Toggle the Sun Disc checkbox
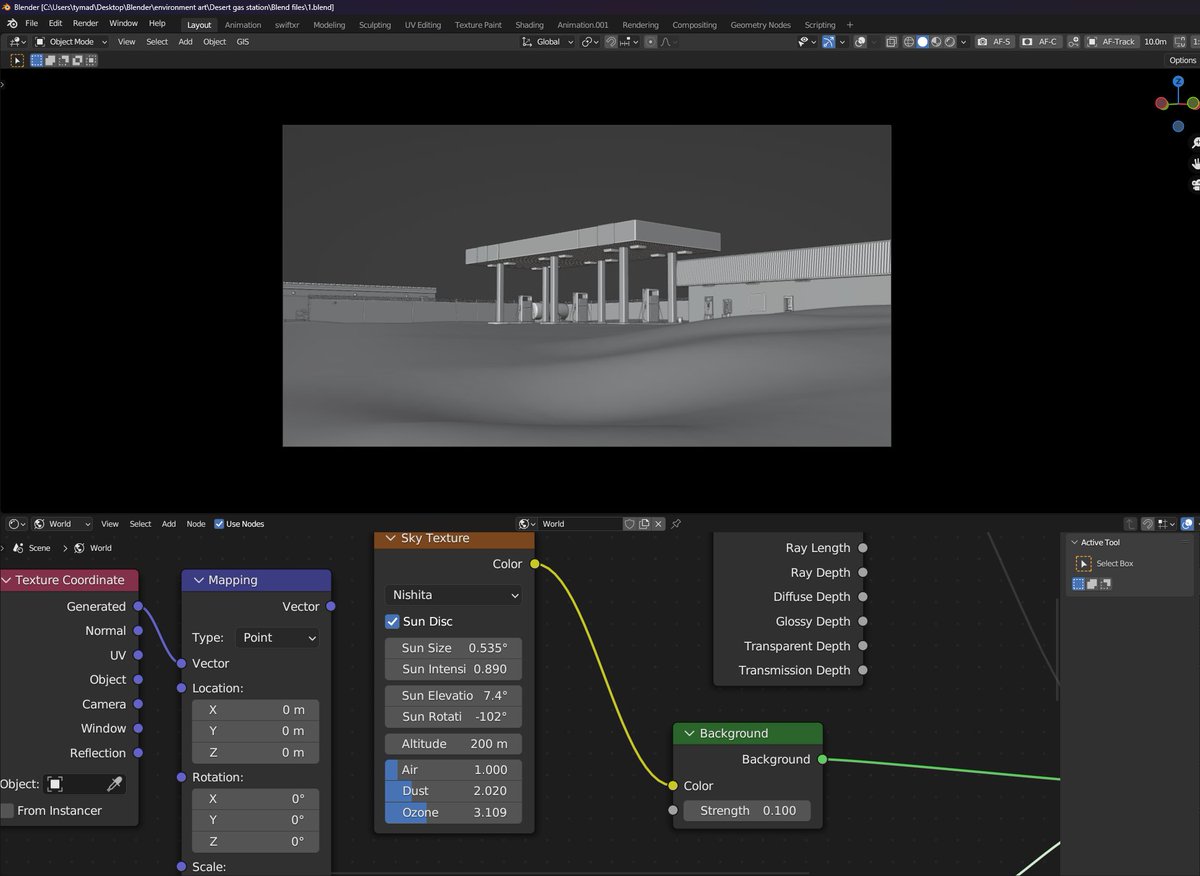Viewport: 1200px width, 876px height. pos(392,621)
